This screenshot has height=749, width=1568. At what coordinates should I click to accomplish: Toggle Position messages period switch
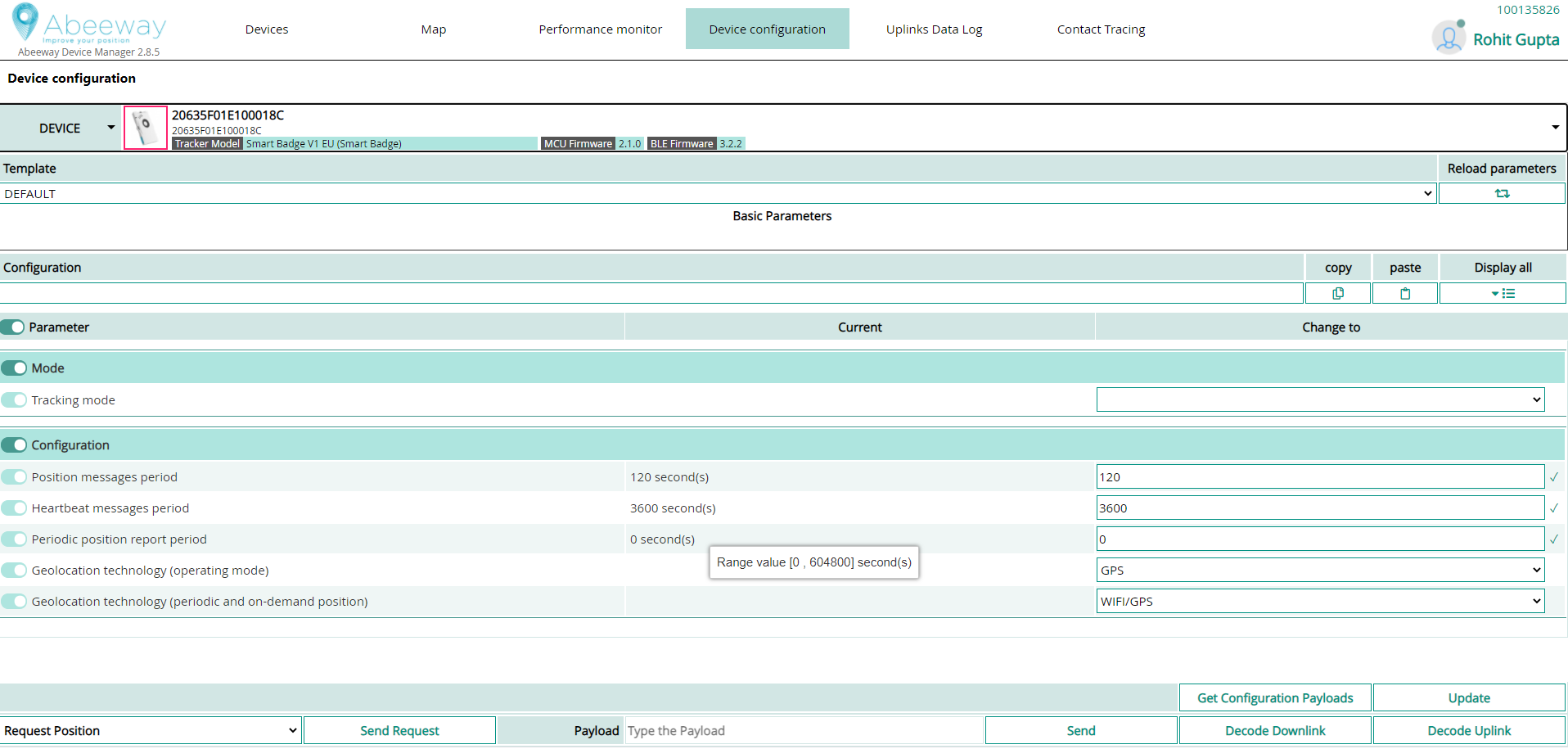(x=14, y=477)
